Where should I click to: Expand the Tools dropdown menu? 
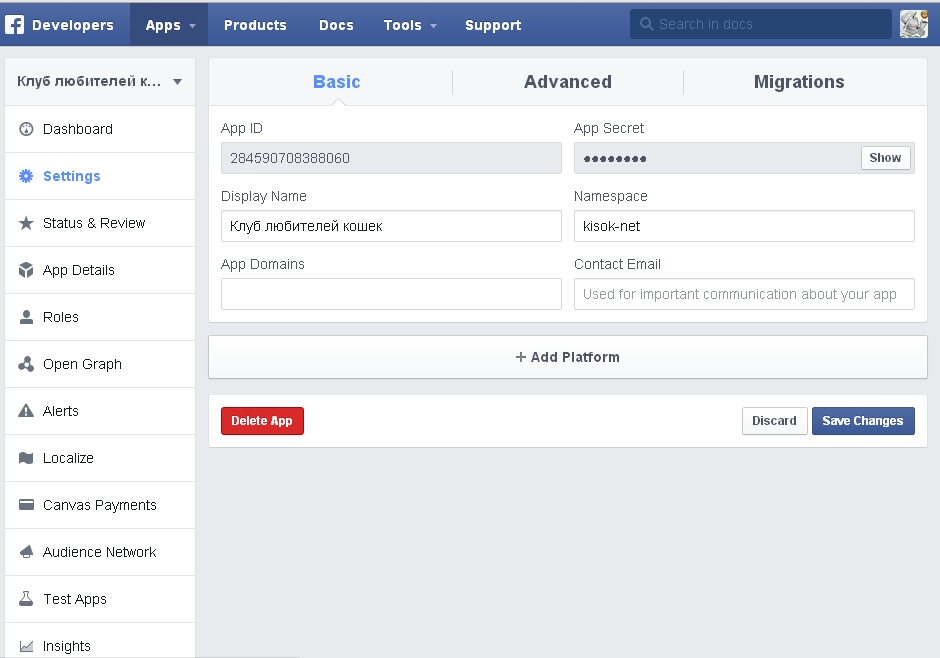pyautogui.click(x=409, y=25)
